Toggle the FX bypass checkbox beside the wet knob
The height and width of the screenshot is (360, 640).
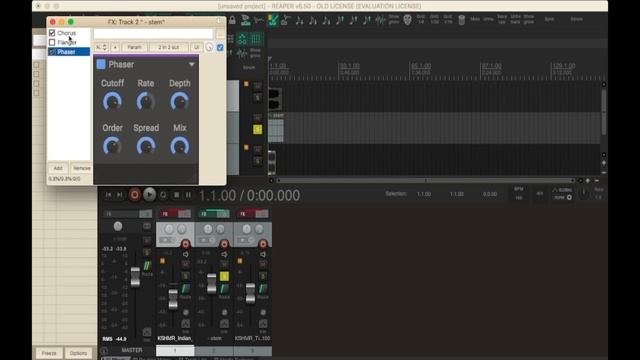[x=220, y=47]
